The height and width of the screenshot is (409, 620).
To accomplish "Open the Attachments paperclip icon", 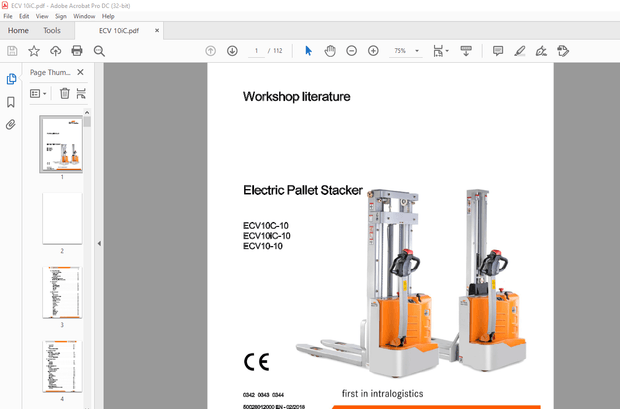I will pyautogui.click(x=11, y=125).
